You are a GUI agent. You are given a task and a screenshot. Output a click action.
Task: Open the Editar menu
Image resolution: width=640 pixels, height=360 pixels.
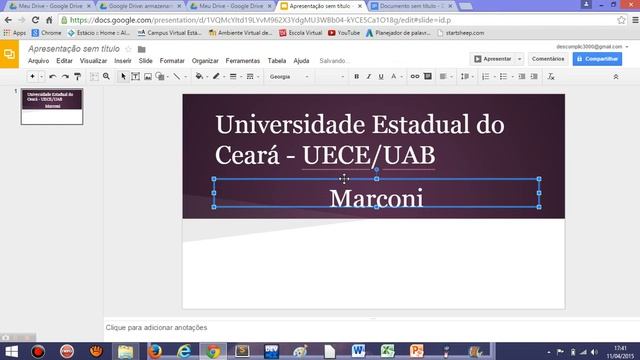click(64, 61)
